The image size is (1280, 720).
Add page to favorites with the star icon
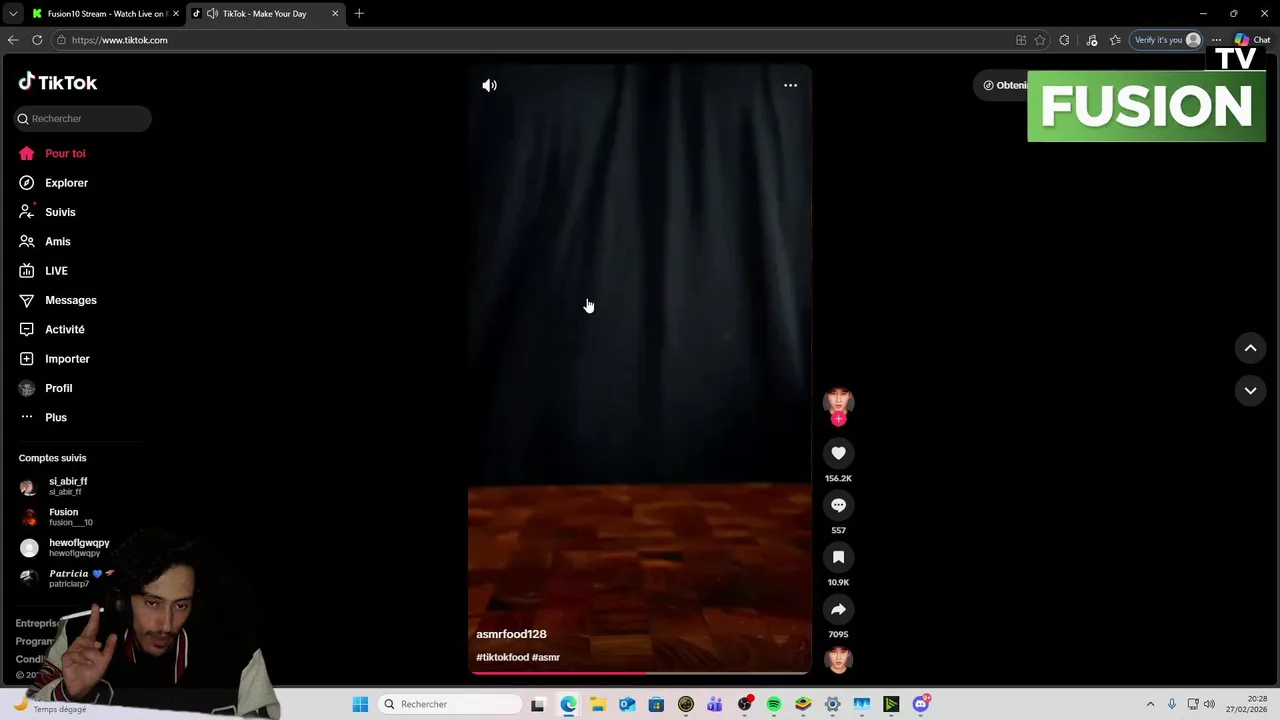(x=1040, y=40)
